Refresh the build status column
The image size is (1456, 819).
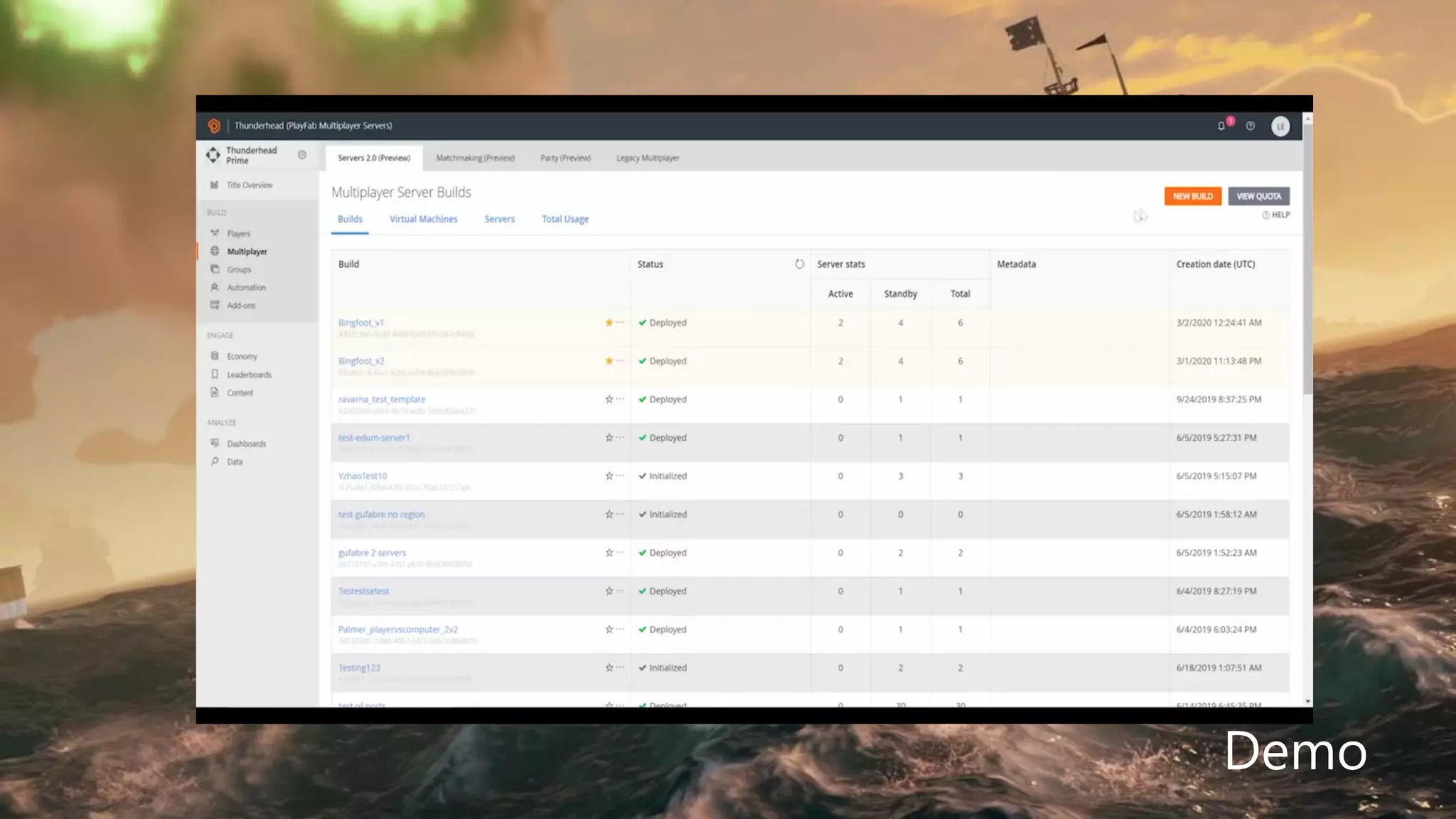(x=799, y=264)
